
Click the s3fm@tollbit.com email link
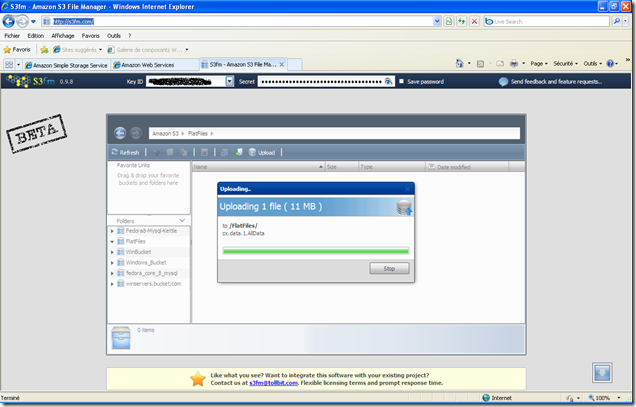tap(273, 383)
